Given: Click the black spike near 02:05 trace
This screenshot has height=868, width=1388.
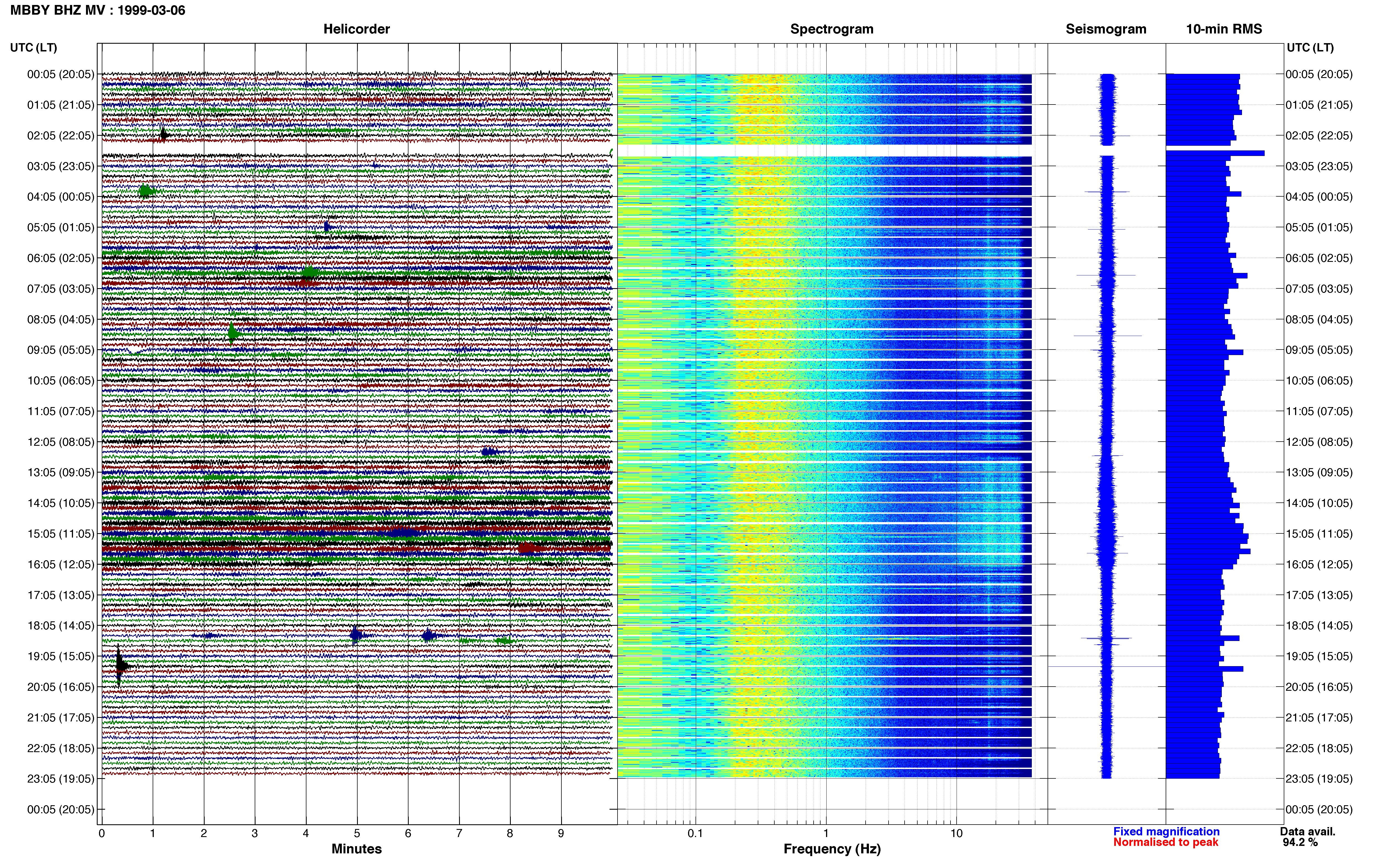Looking at the screenshot, I should (x=164, y=135).
